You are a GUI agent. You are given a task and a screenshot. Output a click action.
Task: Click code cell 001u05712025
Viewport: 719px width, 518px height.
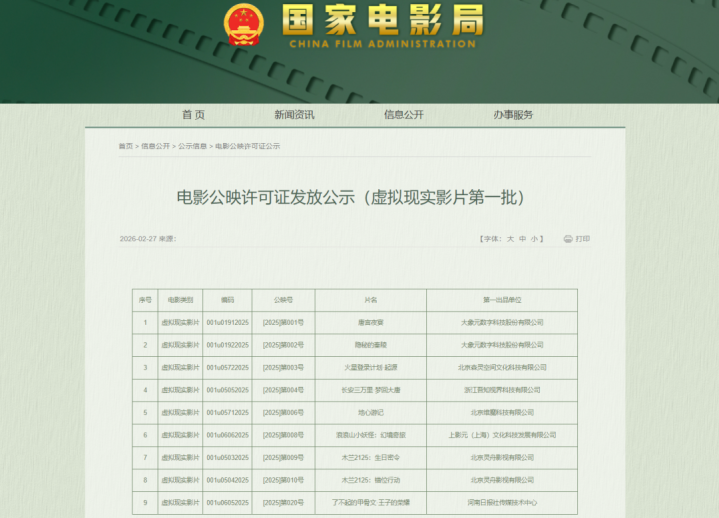[x=227, y=413]
